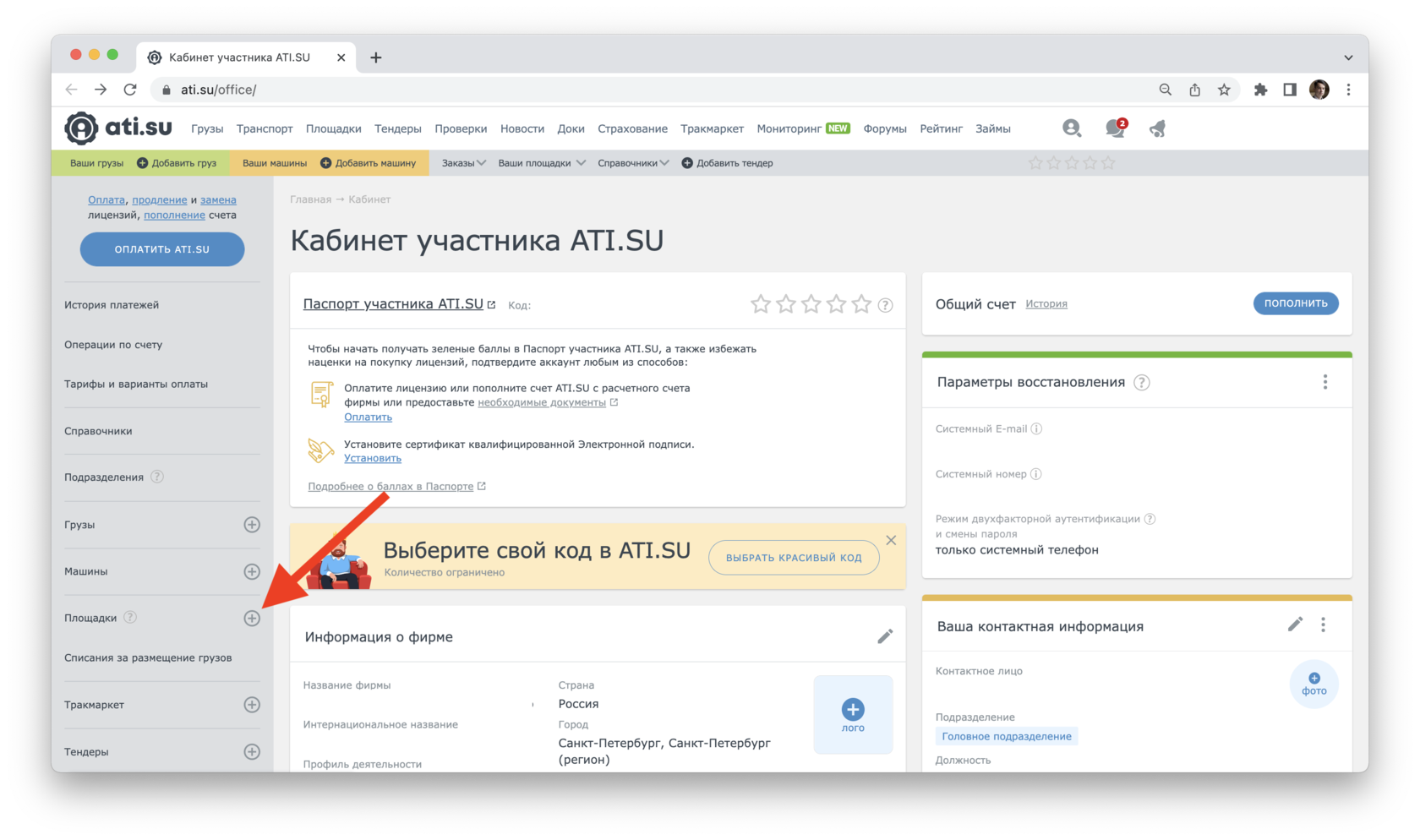Screen dimensions: 1420x840
Task: Open Ваши машины in toolbar
Action: tap(275, 163)
